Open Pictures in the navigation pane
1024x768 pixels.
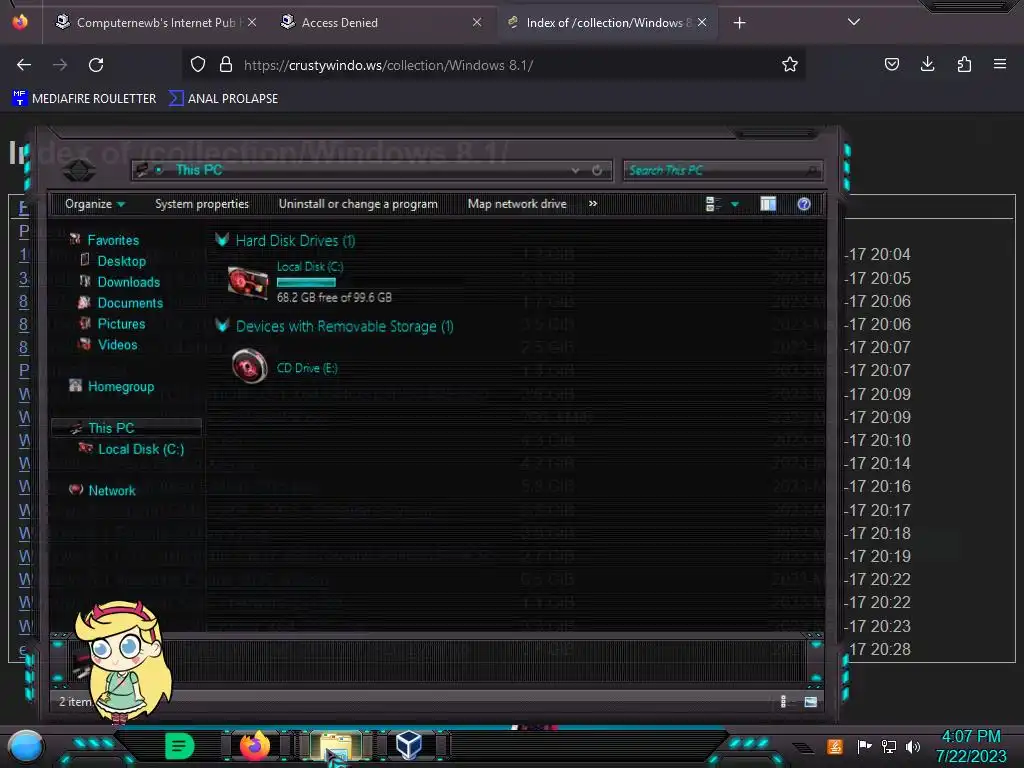pyautogui.click(x=121, y=324)
